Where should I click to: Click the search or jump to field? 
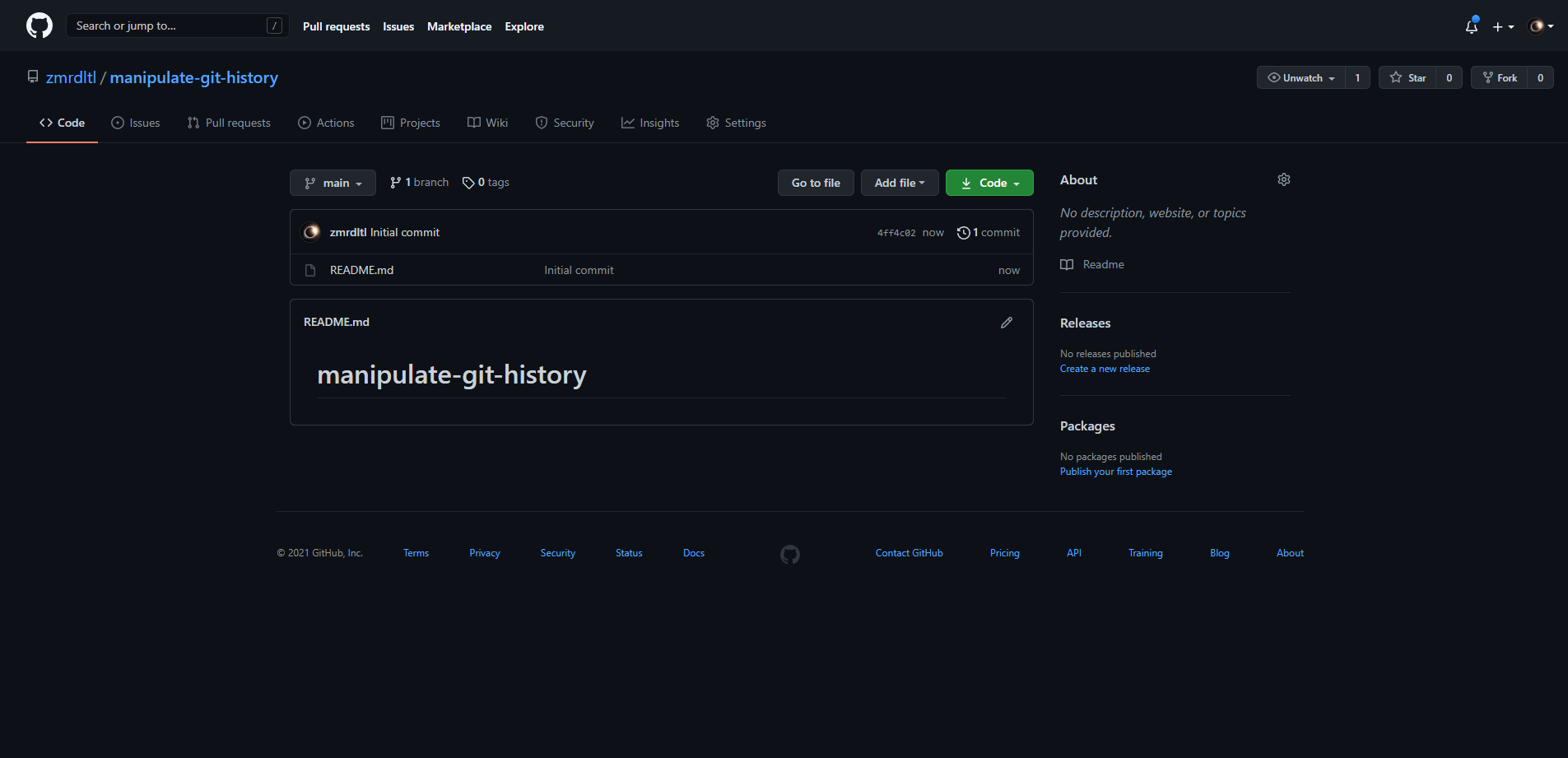coord(177,26)
